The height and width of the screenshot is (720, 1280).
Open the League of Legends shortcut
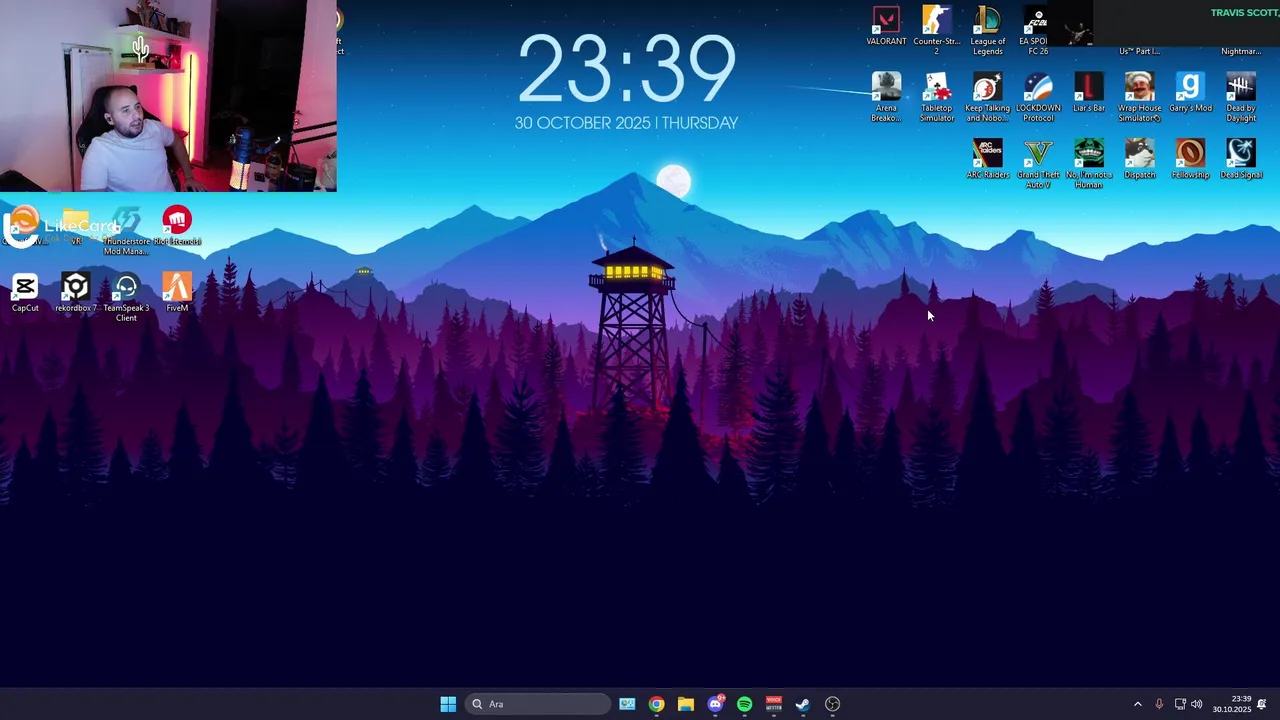(987, 31)
